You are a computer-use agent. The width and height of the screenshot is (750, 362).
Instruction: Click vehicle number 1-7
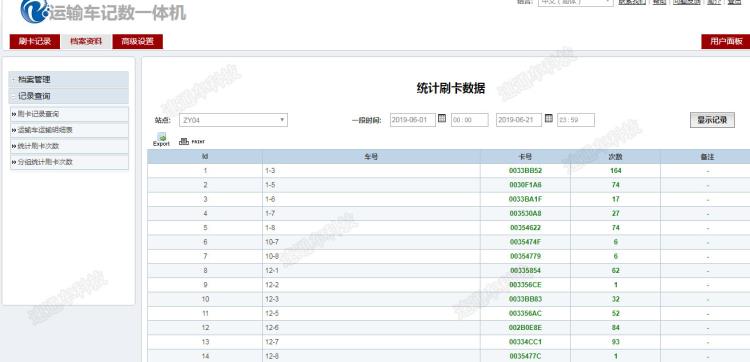[270, 214]
